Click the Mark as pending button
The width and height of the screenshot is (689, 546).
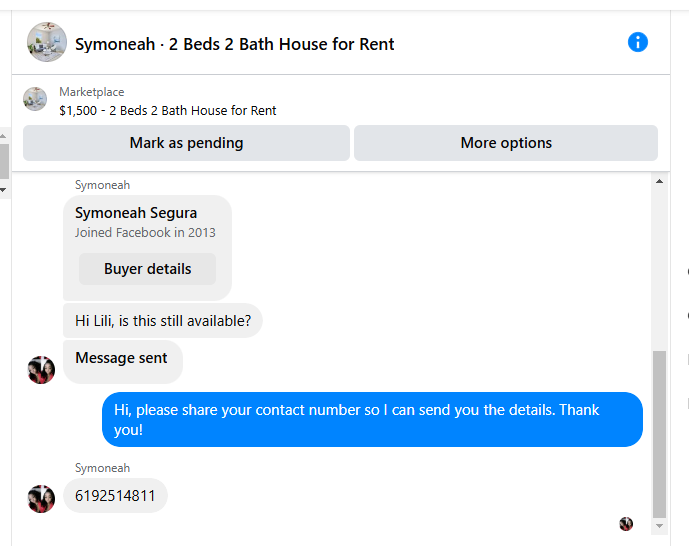[x=186, y=143]
